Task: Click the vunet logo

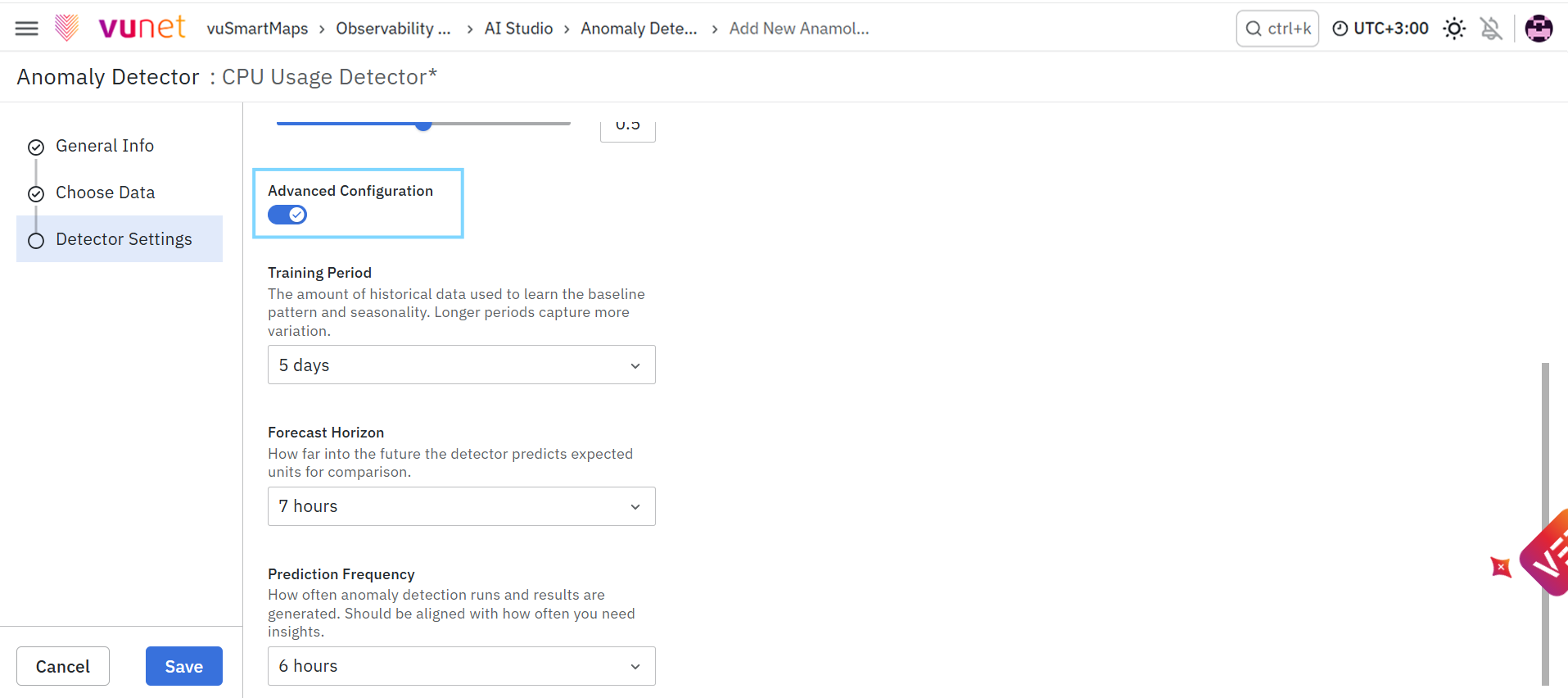Action: click(x=120, y=28)
